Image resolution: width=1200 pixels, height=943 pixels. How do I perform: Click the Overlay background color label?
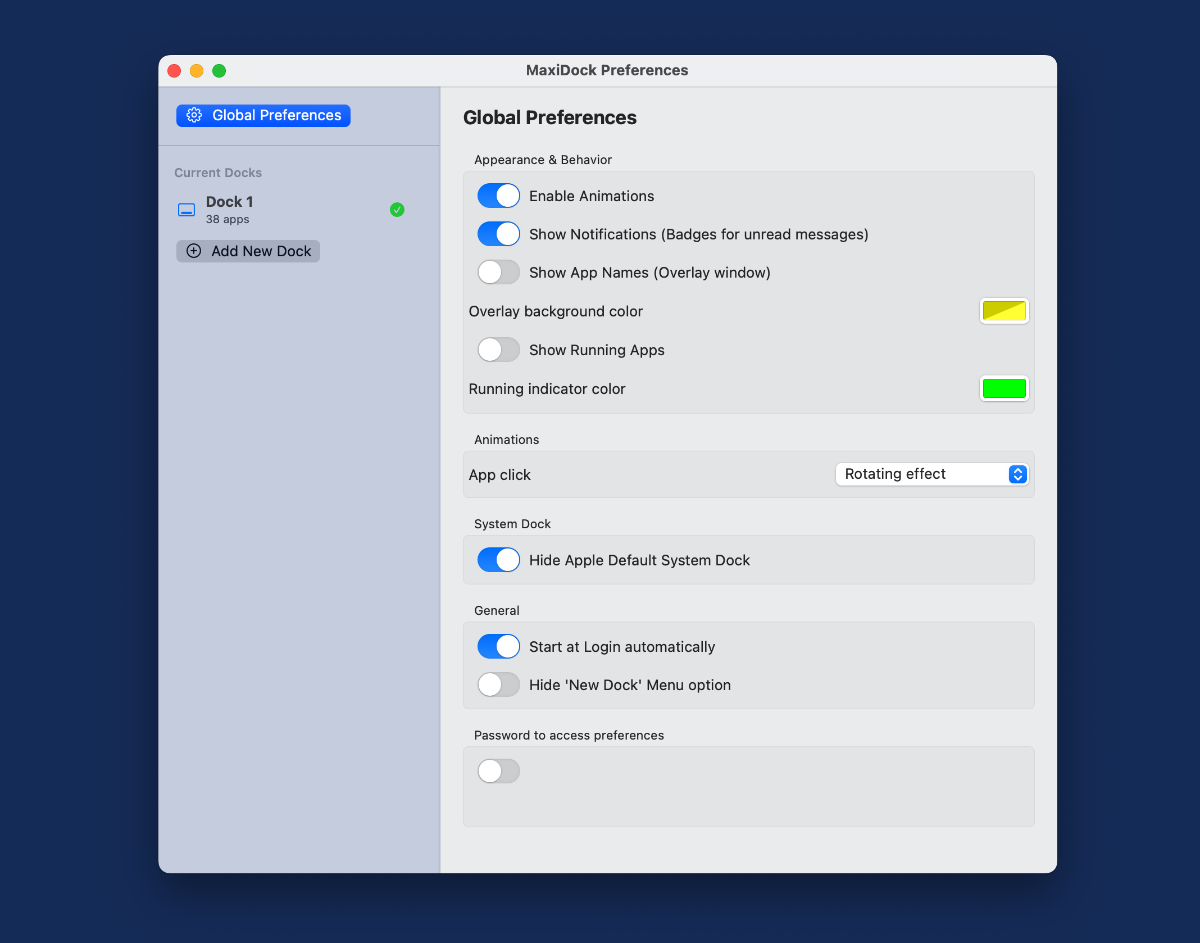(556, 311)
